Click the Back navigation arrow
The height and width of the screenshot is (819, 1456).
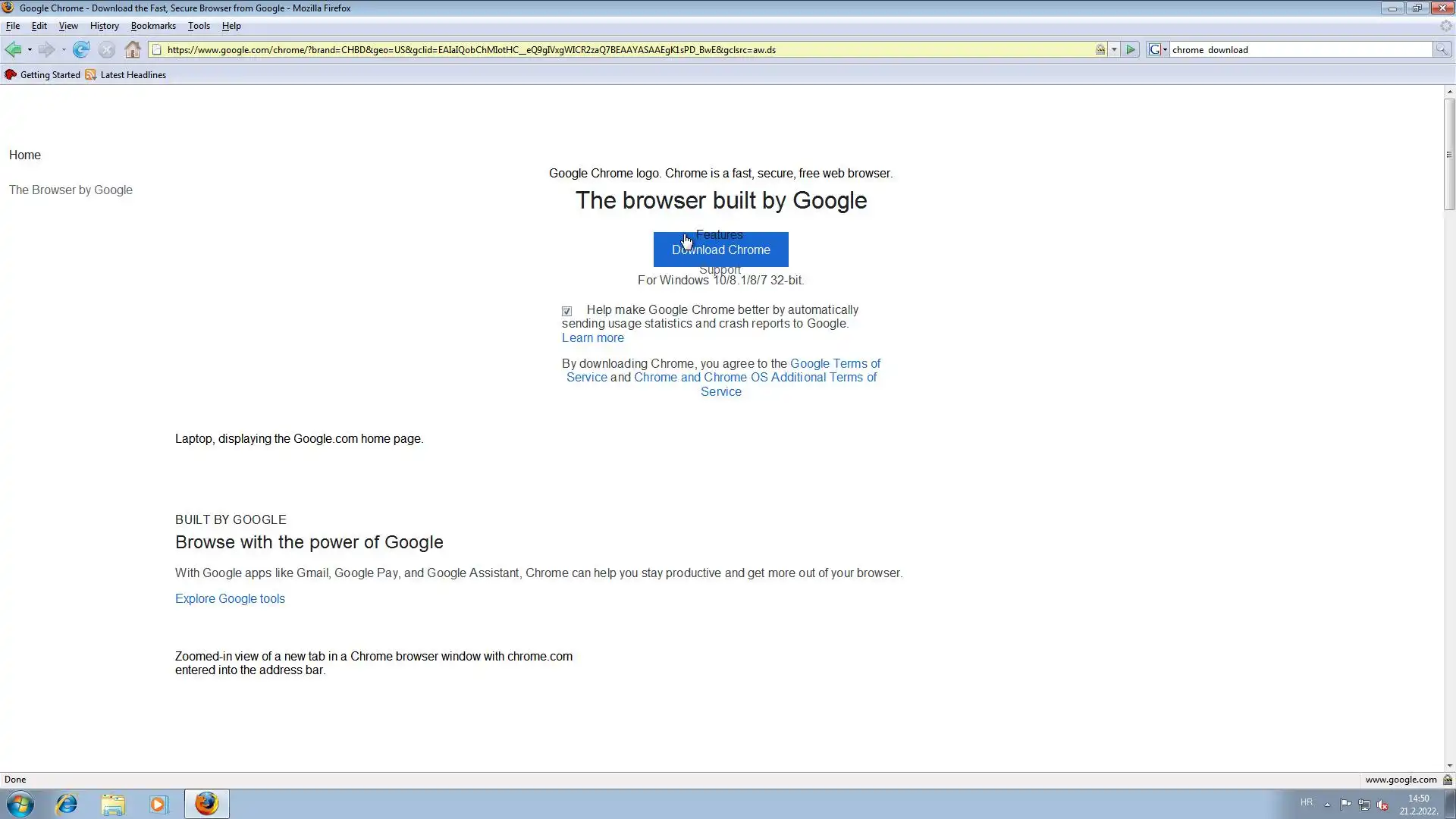(13, 50)
